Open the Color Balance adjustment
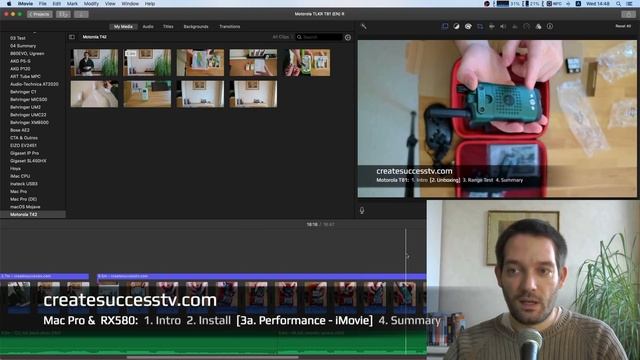 [x=456, y=27]
